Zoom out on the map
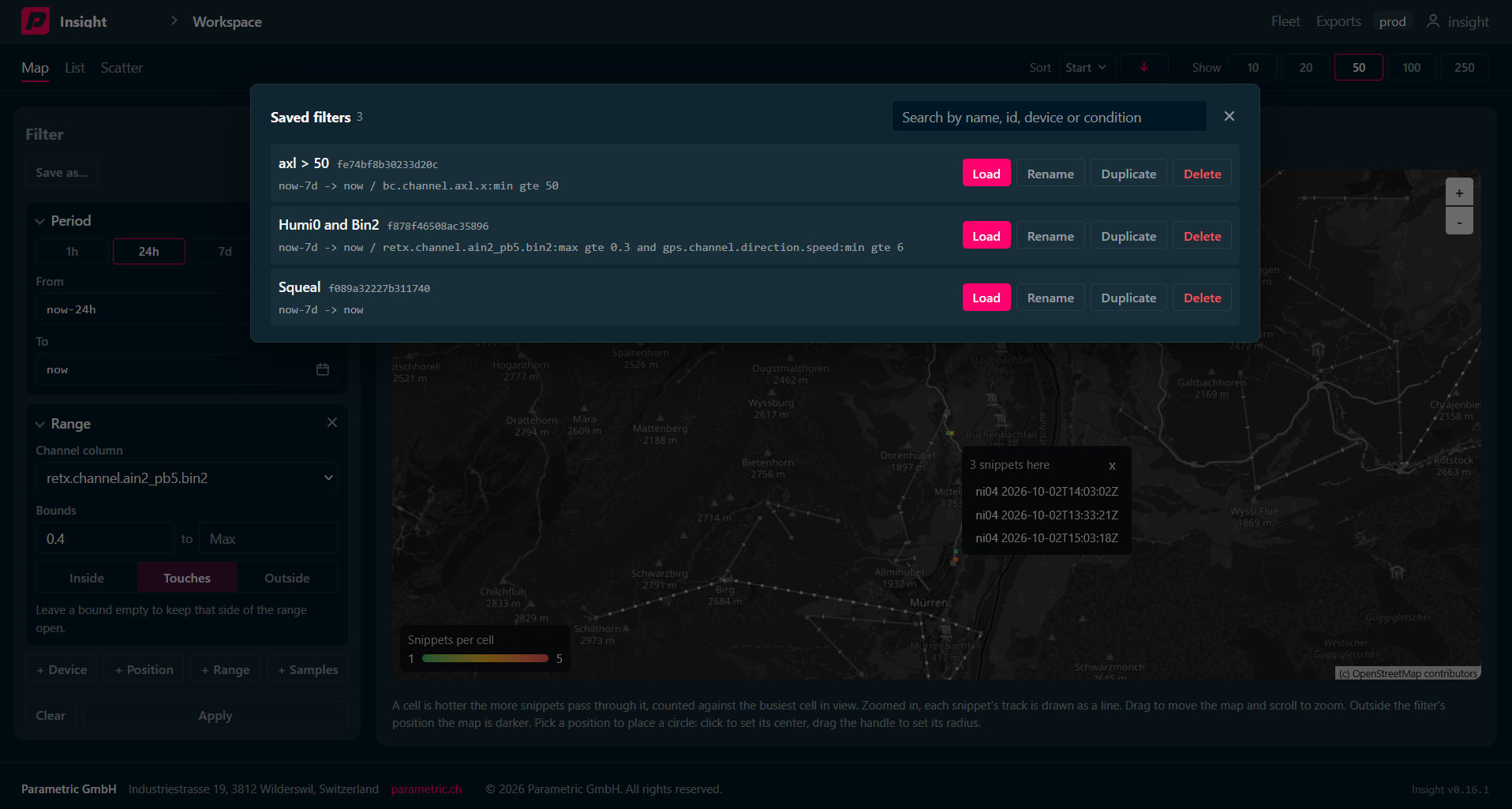1512x809 pixels. (x=1459, y=221)
